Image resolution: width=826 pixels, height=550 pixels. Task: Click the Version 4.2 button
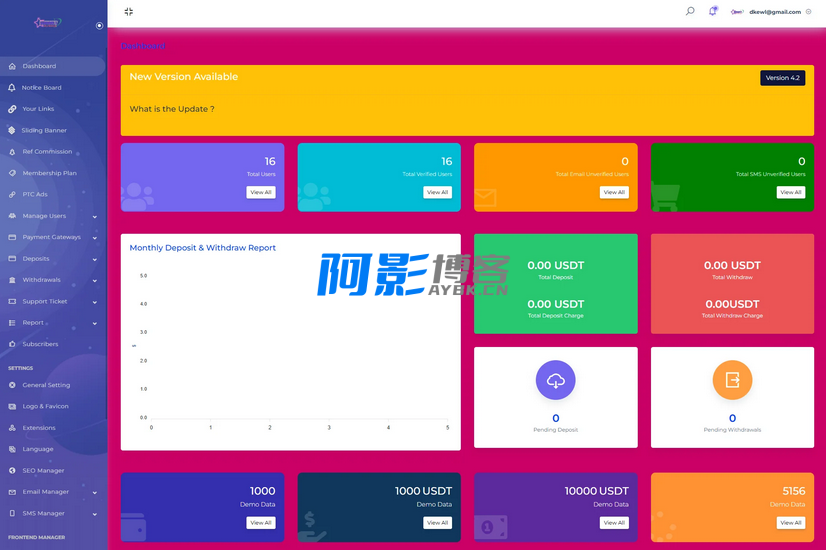tap(782, 78)
